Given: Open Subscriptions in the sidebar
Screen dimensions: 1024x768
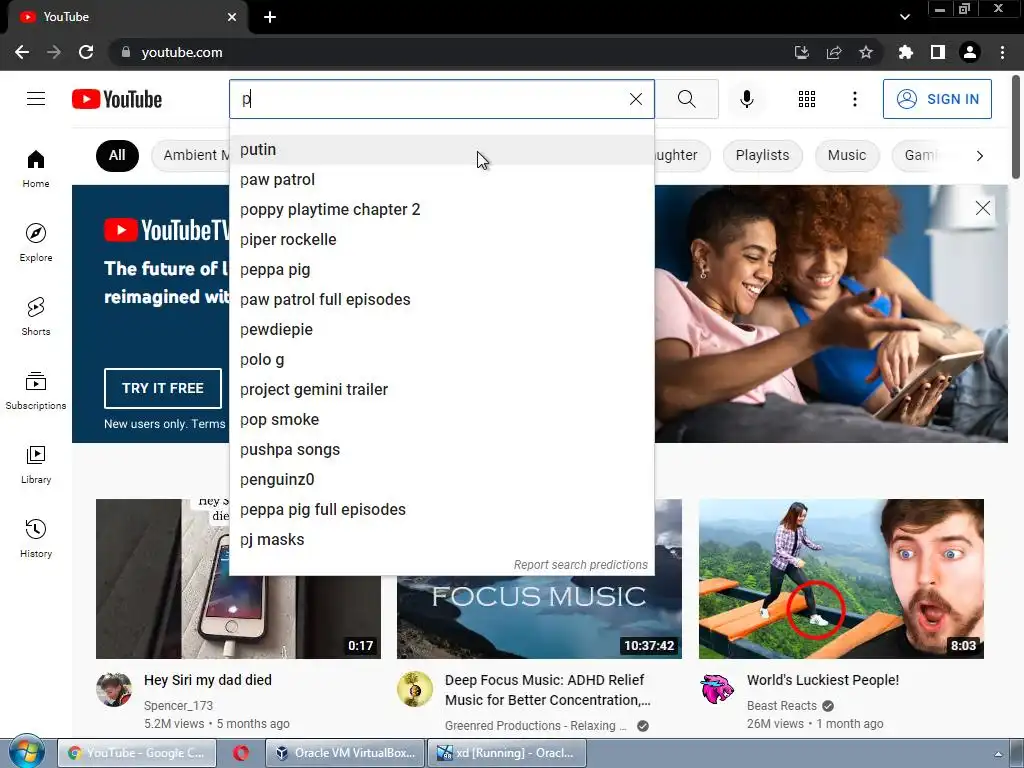Looking at the screenshot, I should 36,391.
